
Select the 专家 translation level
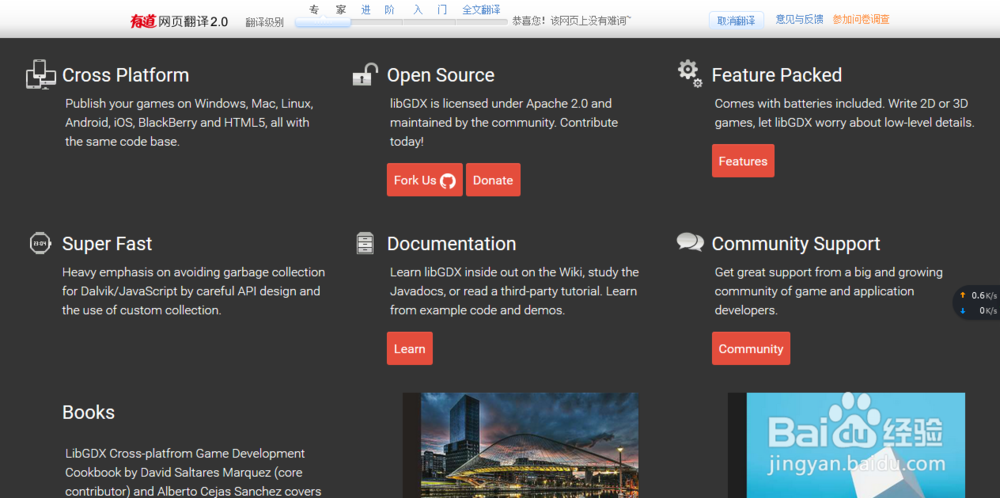[x=327, y=10]
